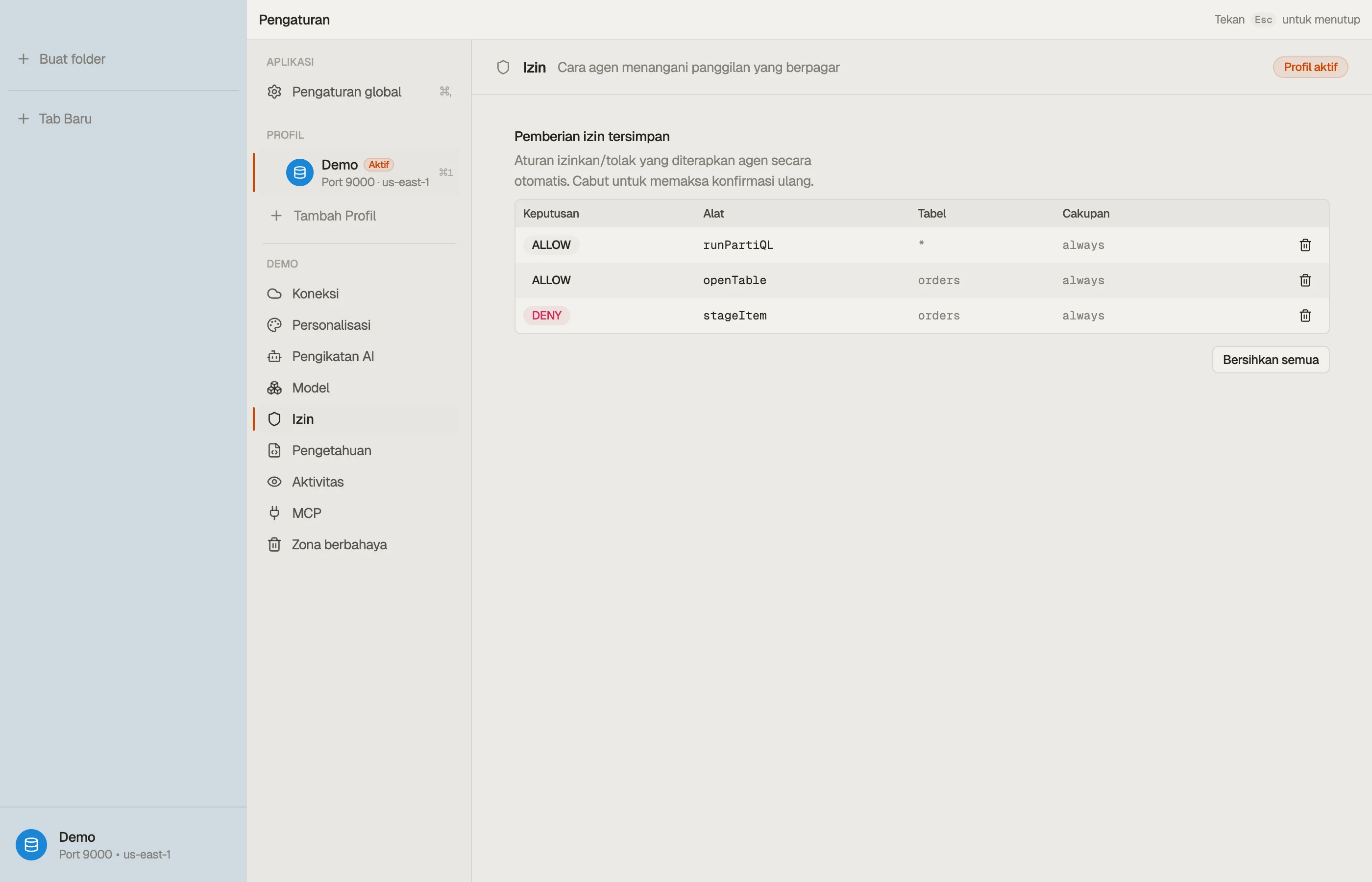This screenshot has height=882, width=1372.
Task: Select the runPartiQL tool cell
Action: point(737,245)
